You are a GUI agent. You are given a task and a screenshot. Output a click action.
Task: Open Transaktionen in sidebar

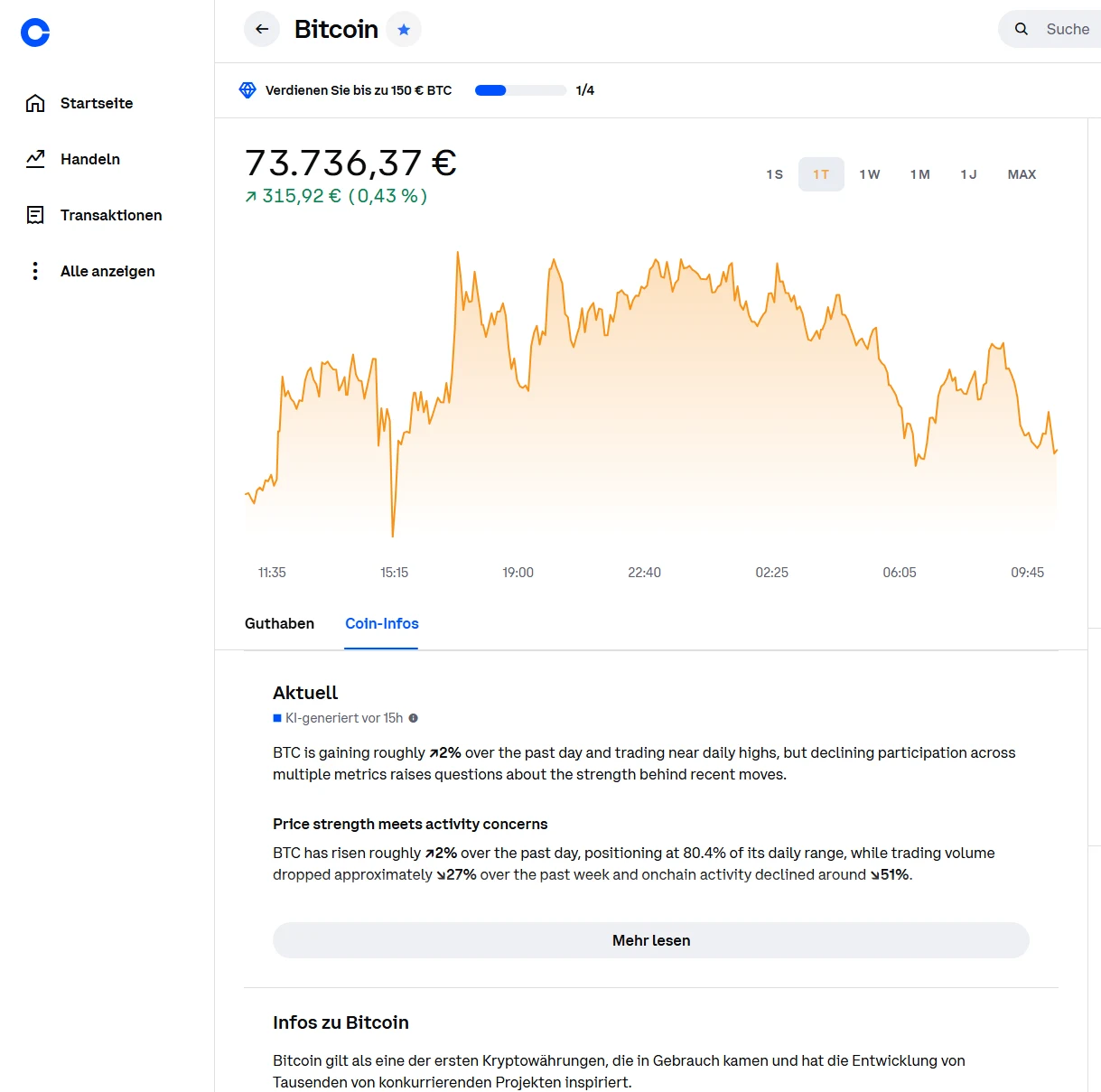coord(111,215)
